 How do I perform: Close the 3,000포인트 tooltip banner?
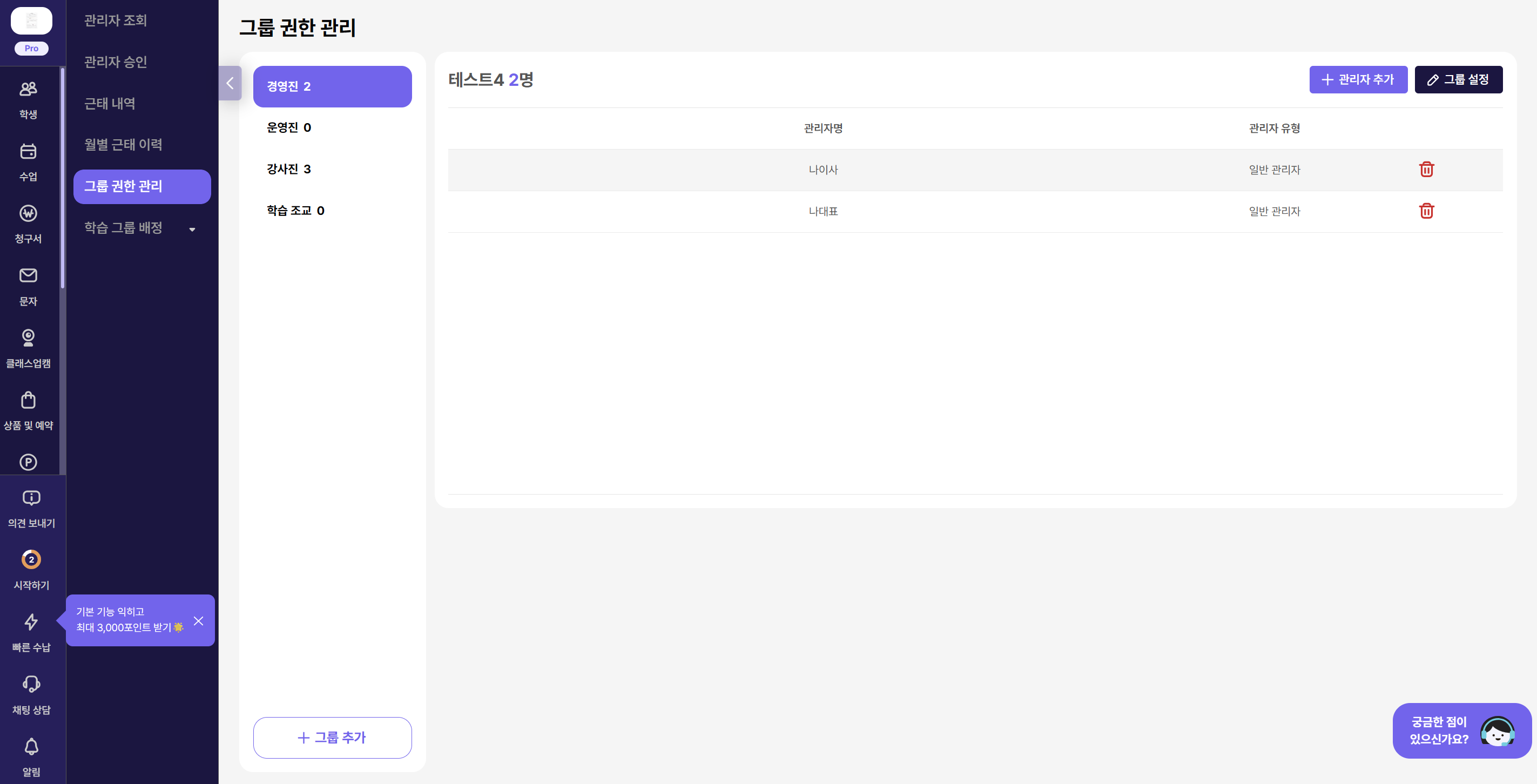coord(199,621)
